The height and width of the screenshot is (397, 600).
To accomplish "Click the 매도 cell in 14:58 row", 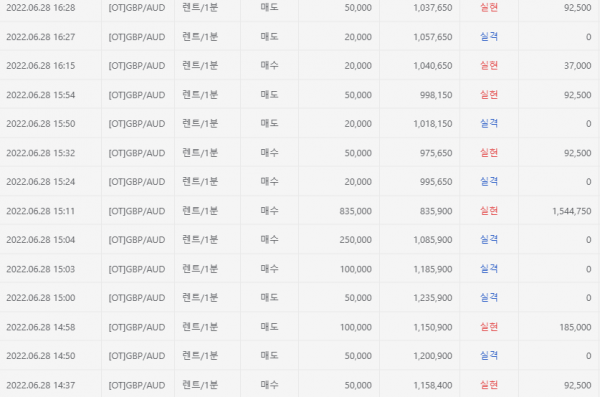I will (x=269, y=327).
